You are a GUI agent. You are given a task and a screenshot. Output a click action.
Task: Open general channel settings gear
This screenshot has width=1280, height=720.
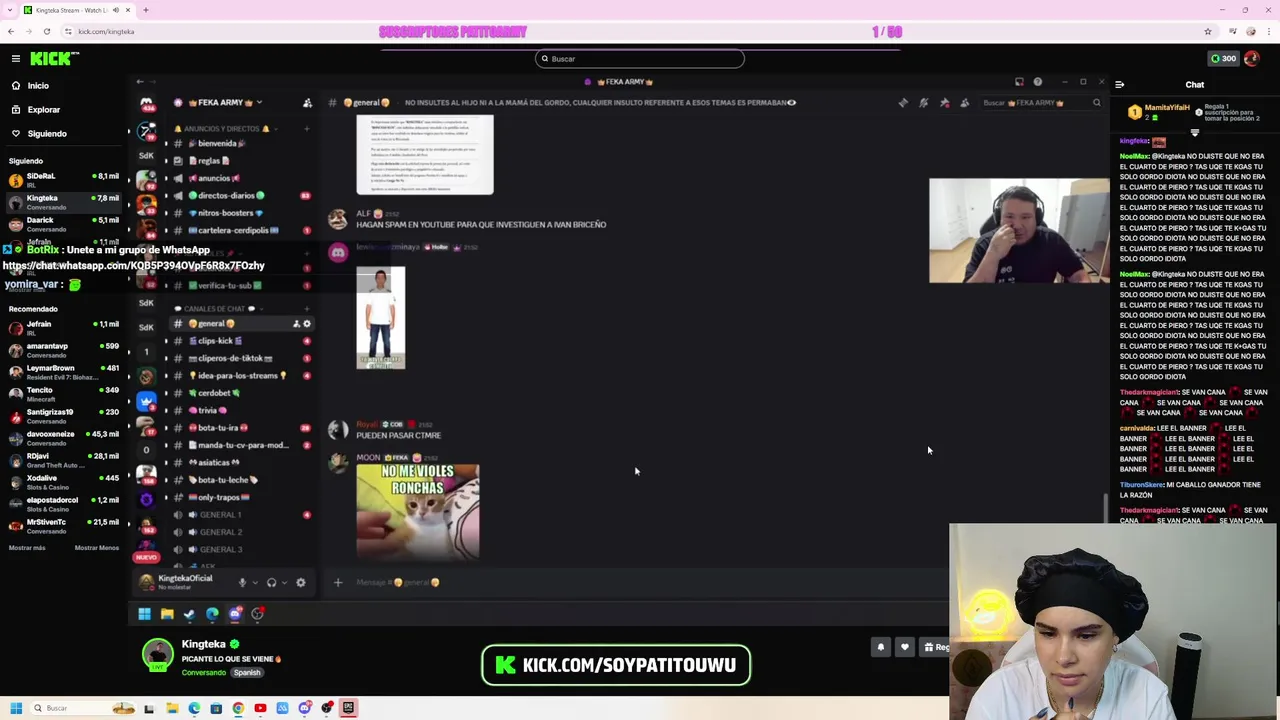tap(307, 324)
